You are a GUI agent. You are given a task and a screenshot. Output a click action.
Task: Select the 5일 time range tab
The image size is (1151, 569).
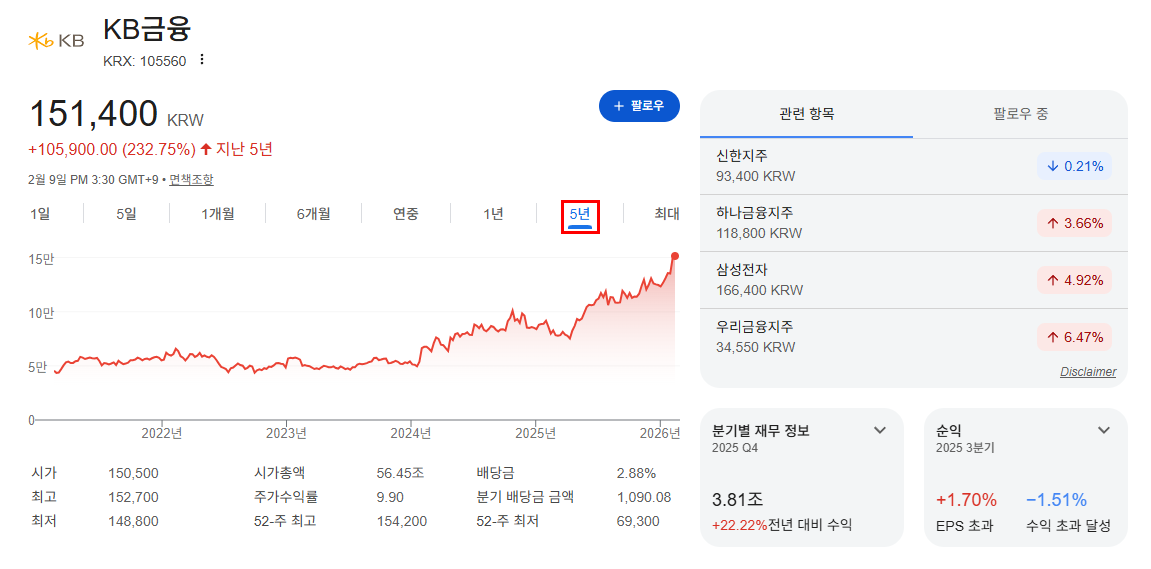pyautogui.click(x=126, y=214)
